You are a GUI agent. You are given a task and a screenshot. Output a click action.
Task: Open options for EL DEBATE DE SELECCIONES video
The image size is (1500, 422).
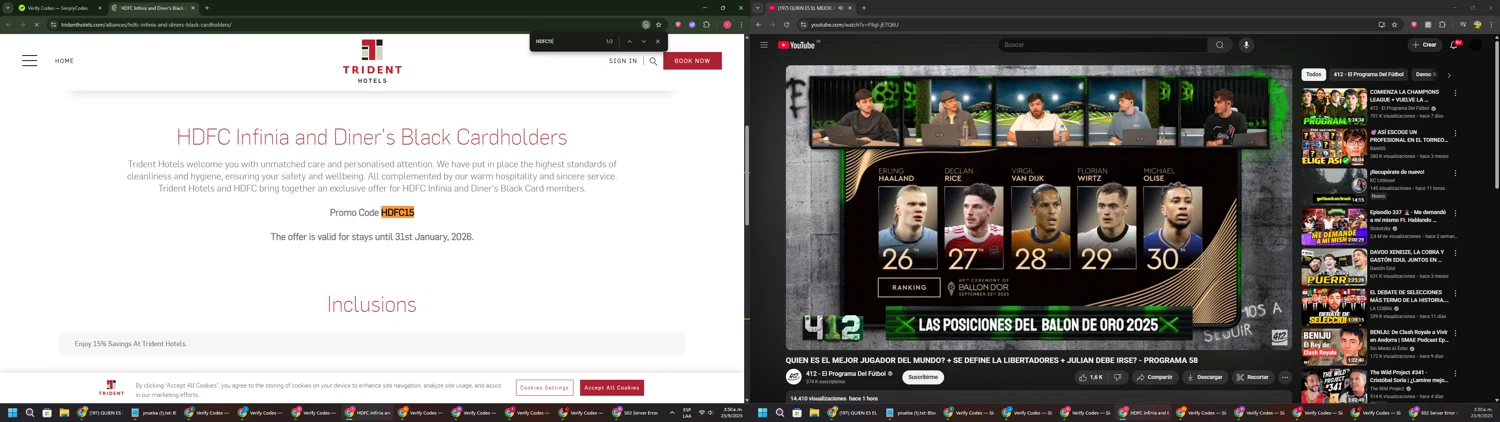pyautogui.click(x=1455, y=293)
